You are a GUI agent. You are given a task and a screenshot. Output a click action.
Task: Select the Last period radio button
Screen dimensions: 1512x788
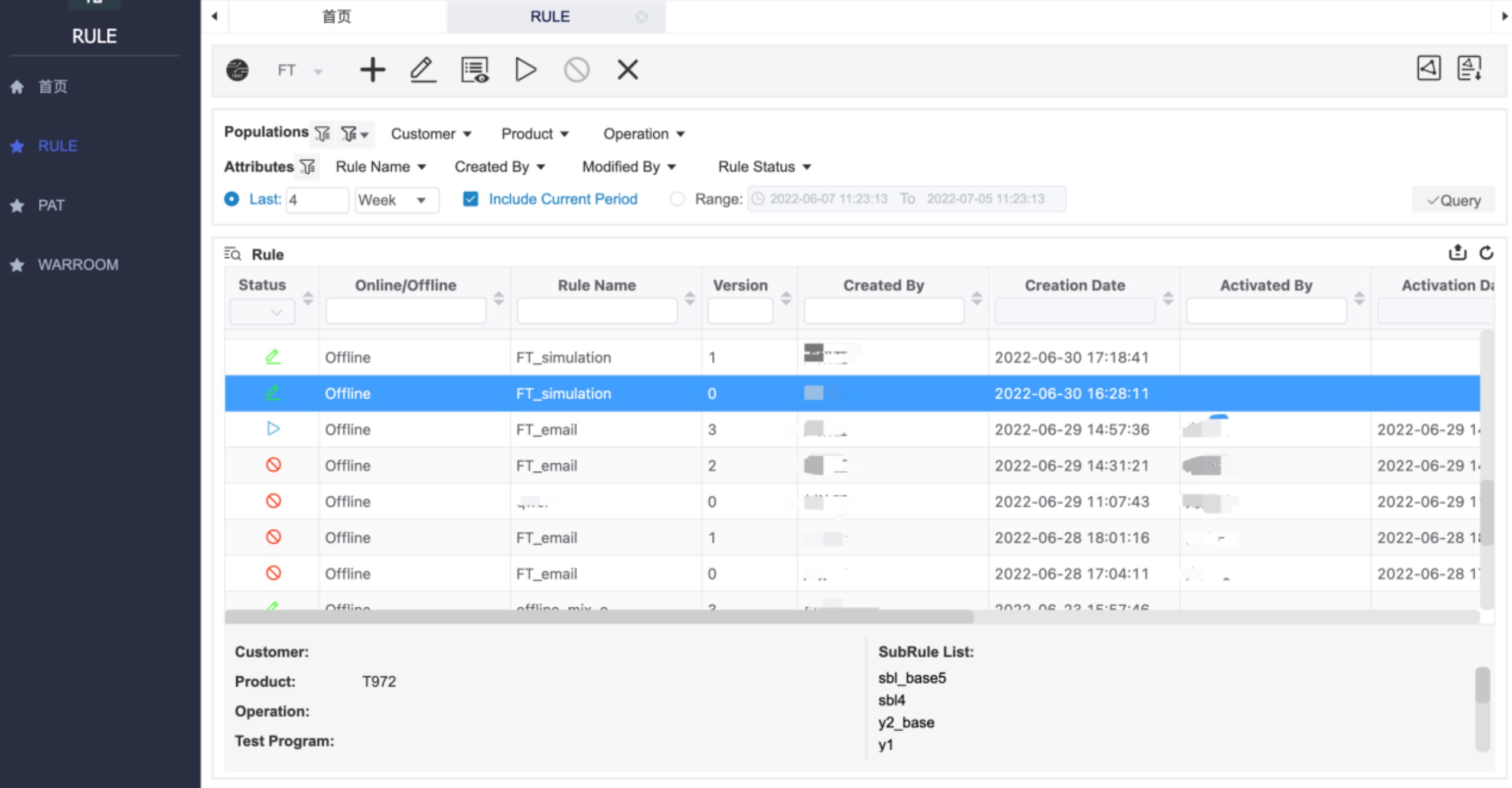tap(232, 200)
